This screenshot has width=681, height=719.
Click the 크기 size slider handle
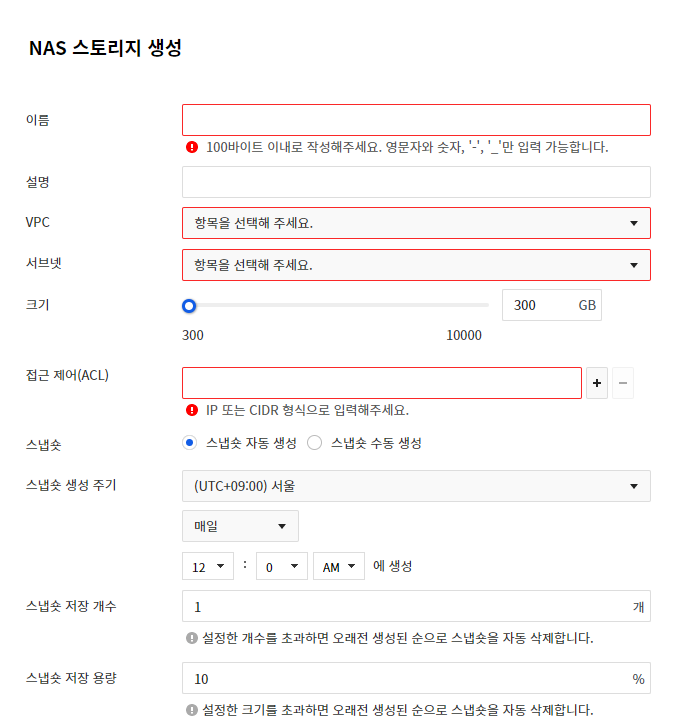[x=189, y=306]
